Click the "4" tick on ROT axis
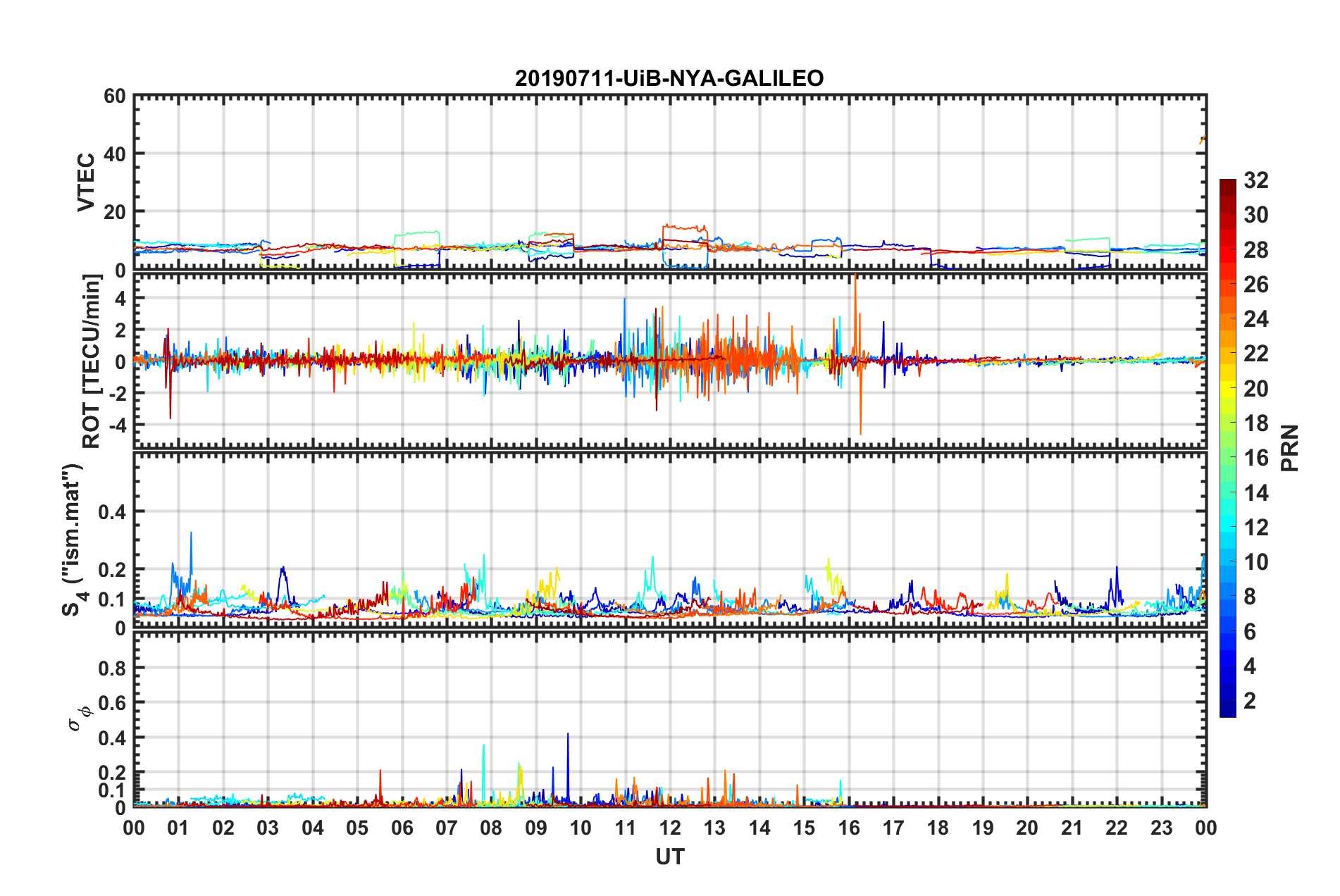This screenshot has height=896, width=1340. click(x=120, y=299)
